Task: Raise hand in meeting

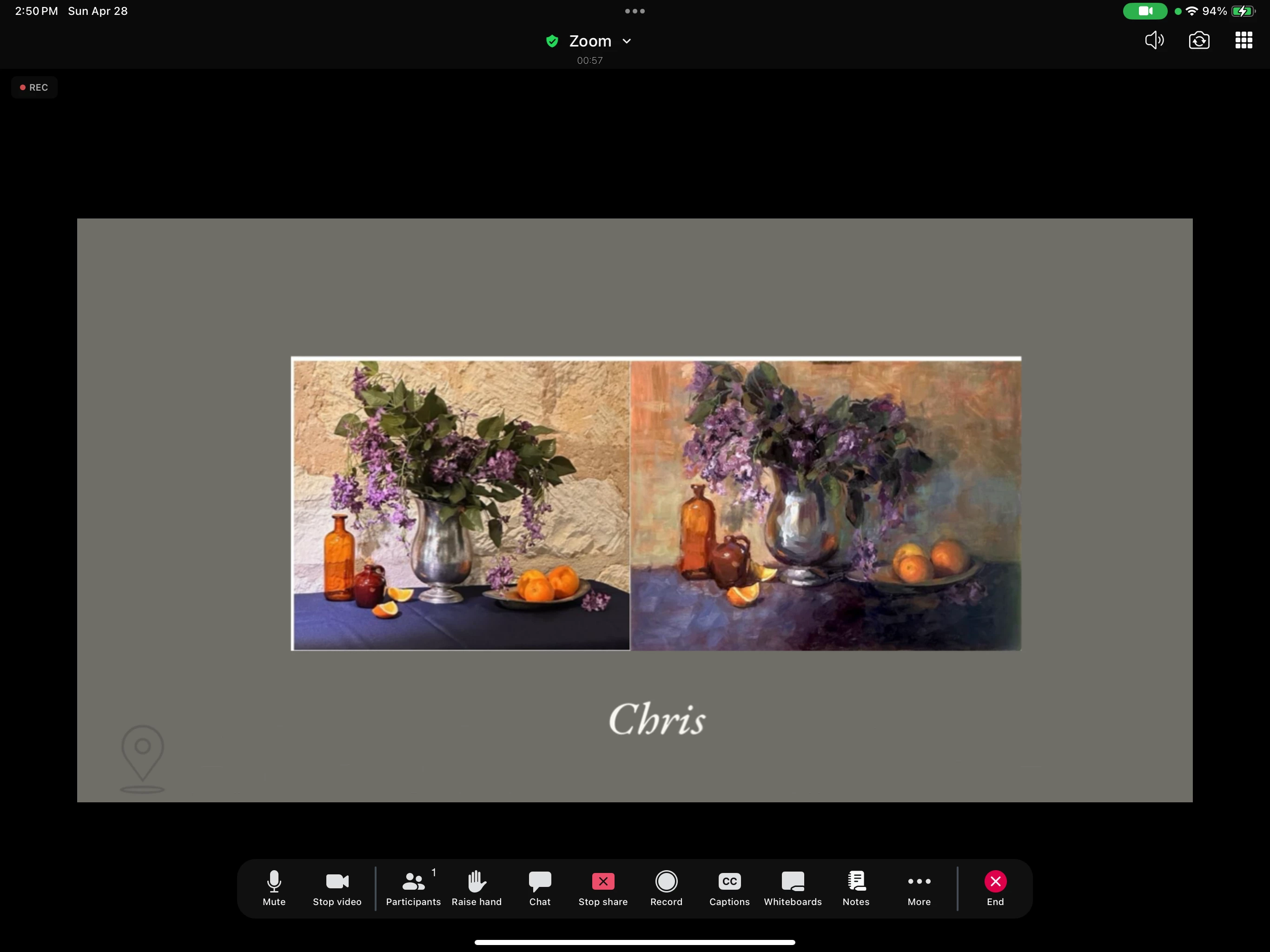Action: [x=476, y=887]
